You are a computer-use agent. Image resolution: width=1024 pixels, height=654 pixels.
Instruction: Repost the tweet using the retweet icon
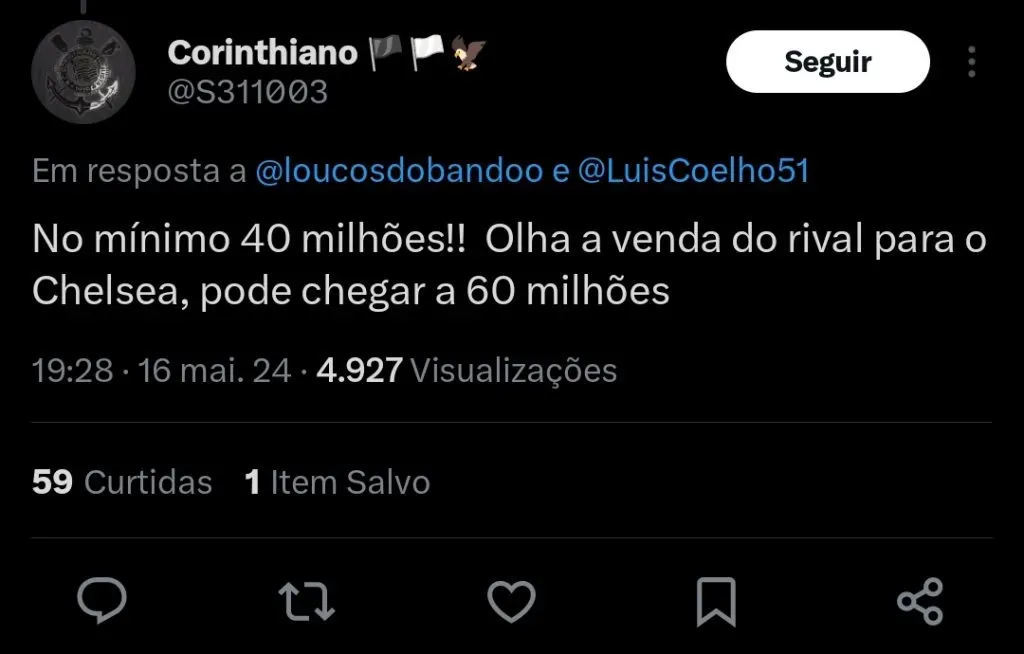click(306, 601)
